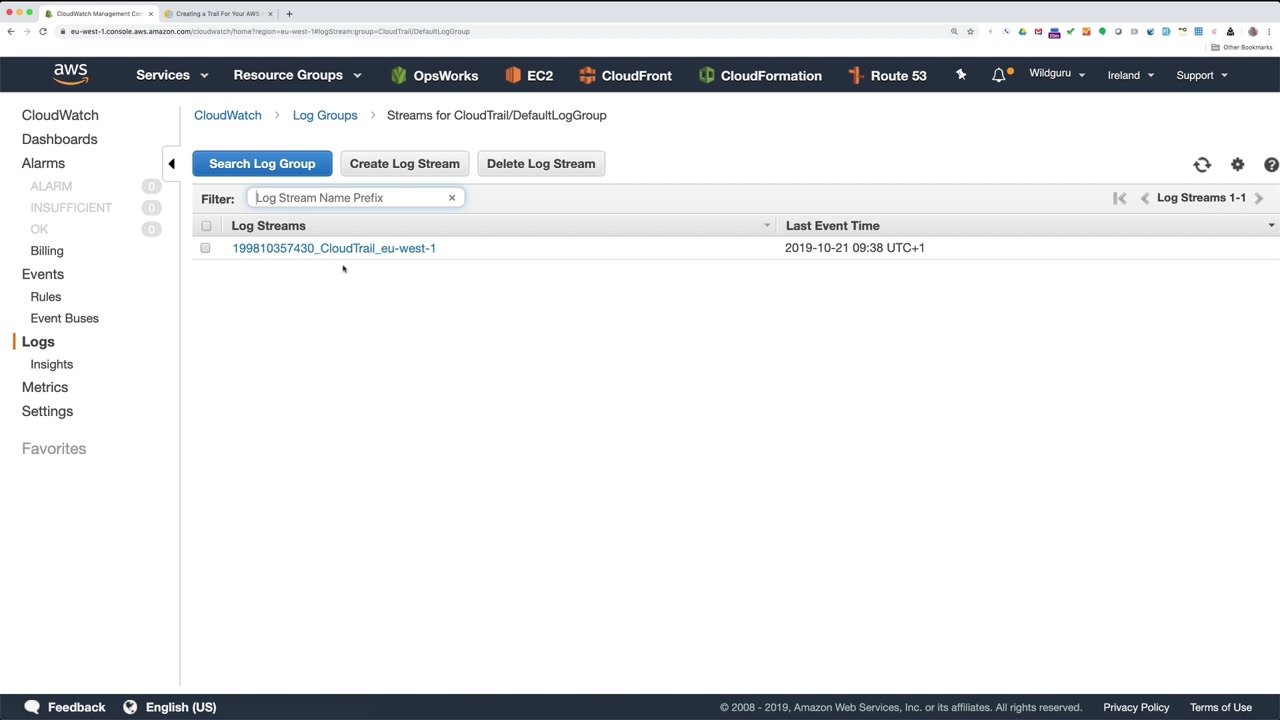Image resolution: width=1280 pixels, height=720 pixels.
Task: Open the Terms of Use link
Action: coord(1221,707)
